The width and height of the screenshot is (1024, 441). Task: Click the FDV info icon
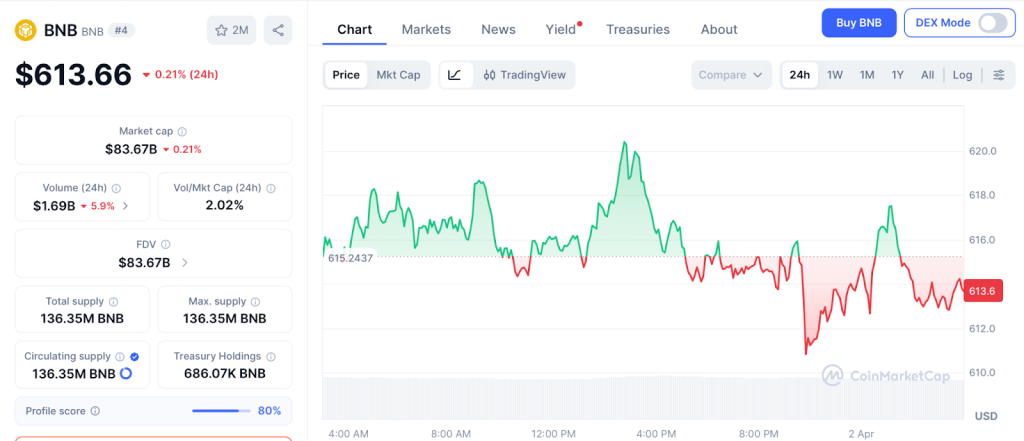click(x=165, y=245)
